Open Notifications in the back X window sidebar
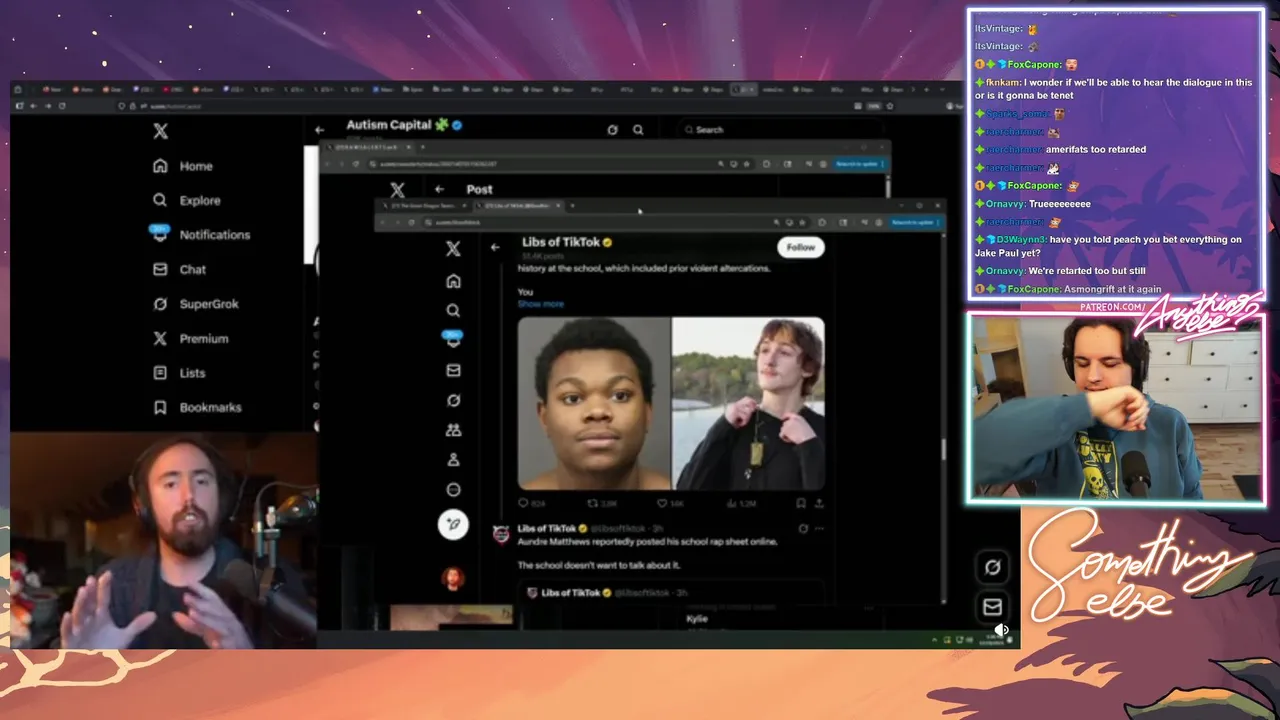Viewport: 1280px width, 720px height. point(201,234)
